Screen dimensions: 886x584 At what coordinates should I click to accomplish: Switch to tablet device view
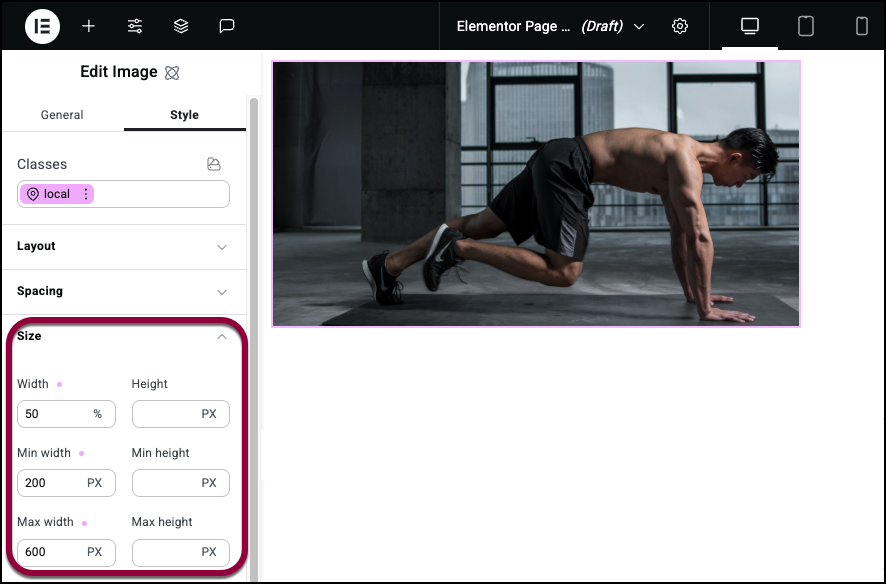(x=806, y=26)
